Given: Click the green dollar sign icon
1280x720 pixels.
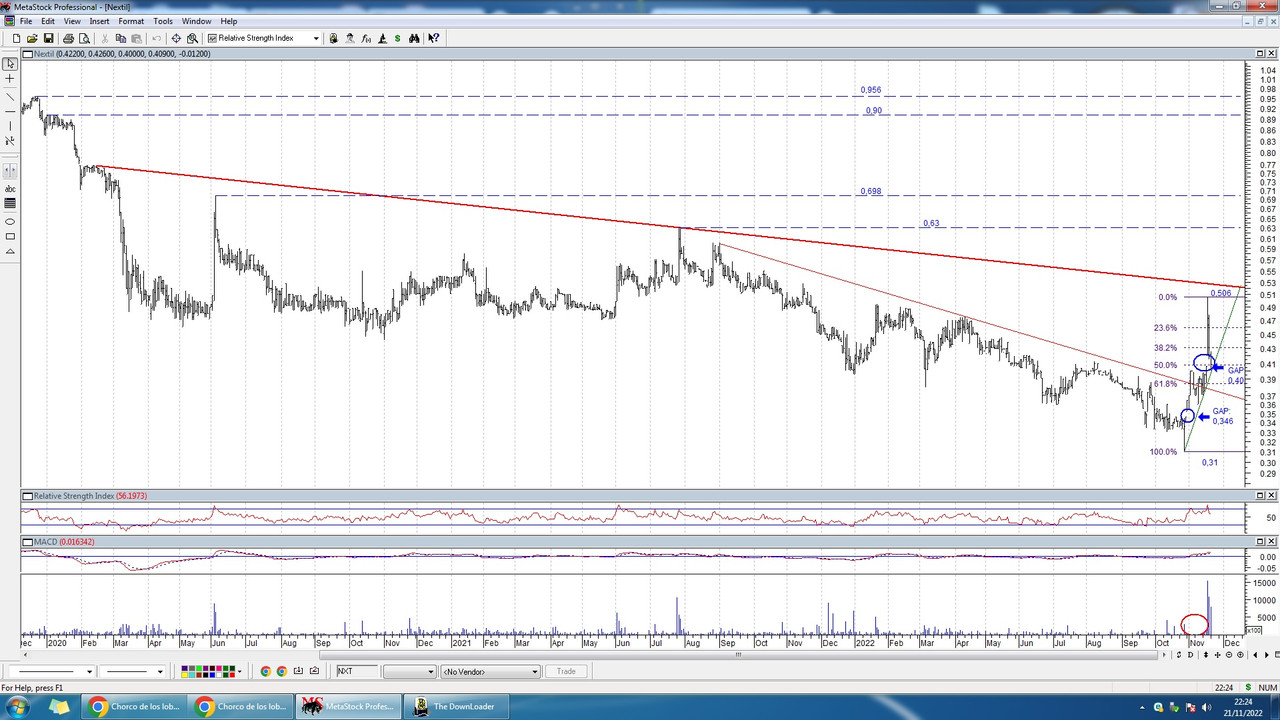Looking at the screenshot, I should click(x=397, y=38).
